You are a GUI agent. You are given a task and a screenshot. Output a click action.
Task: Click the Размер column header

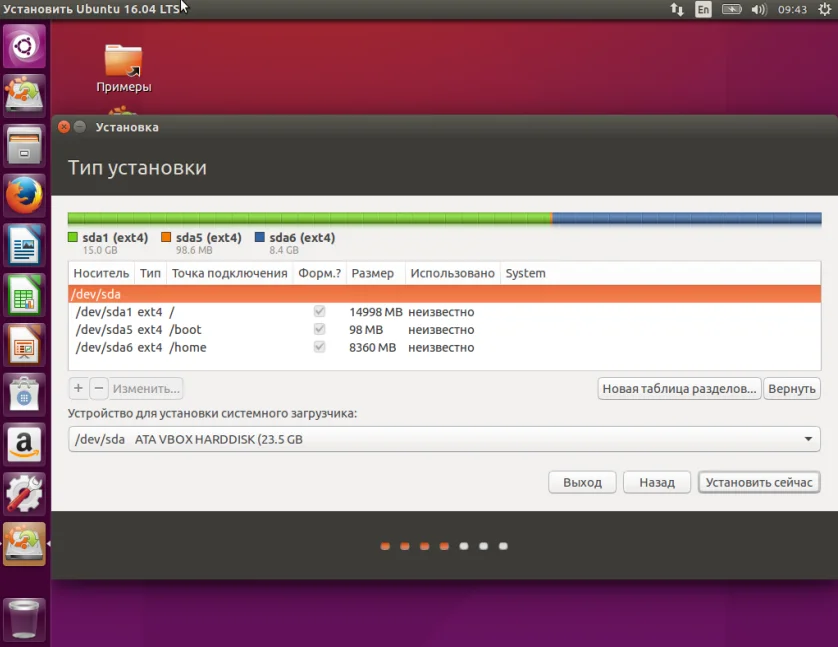[376, 273]
